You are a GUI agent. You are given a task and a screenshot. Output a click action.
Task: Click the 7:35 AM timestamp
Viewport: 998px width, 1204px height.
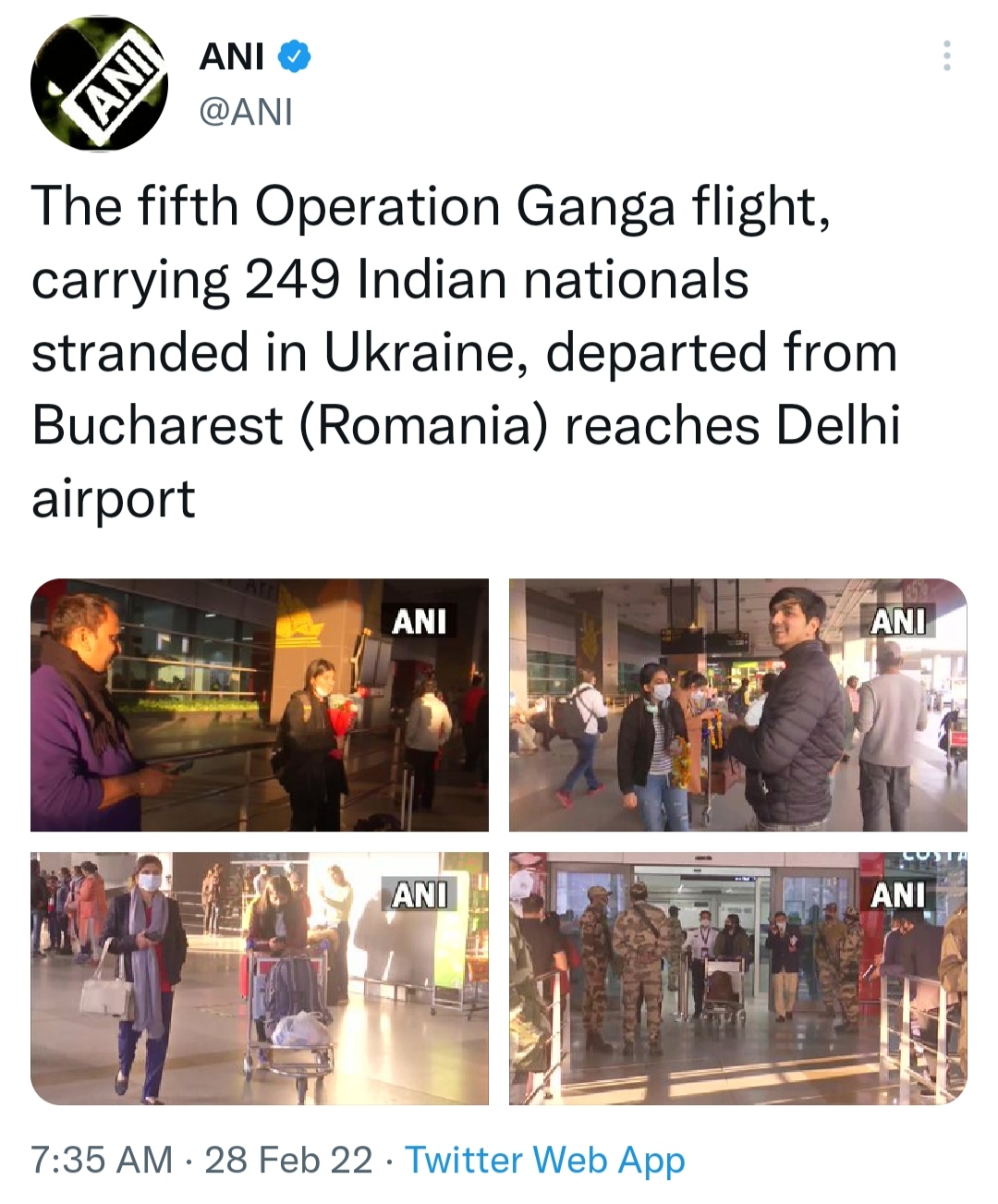(102, 1159)
